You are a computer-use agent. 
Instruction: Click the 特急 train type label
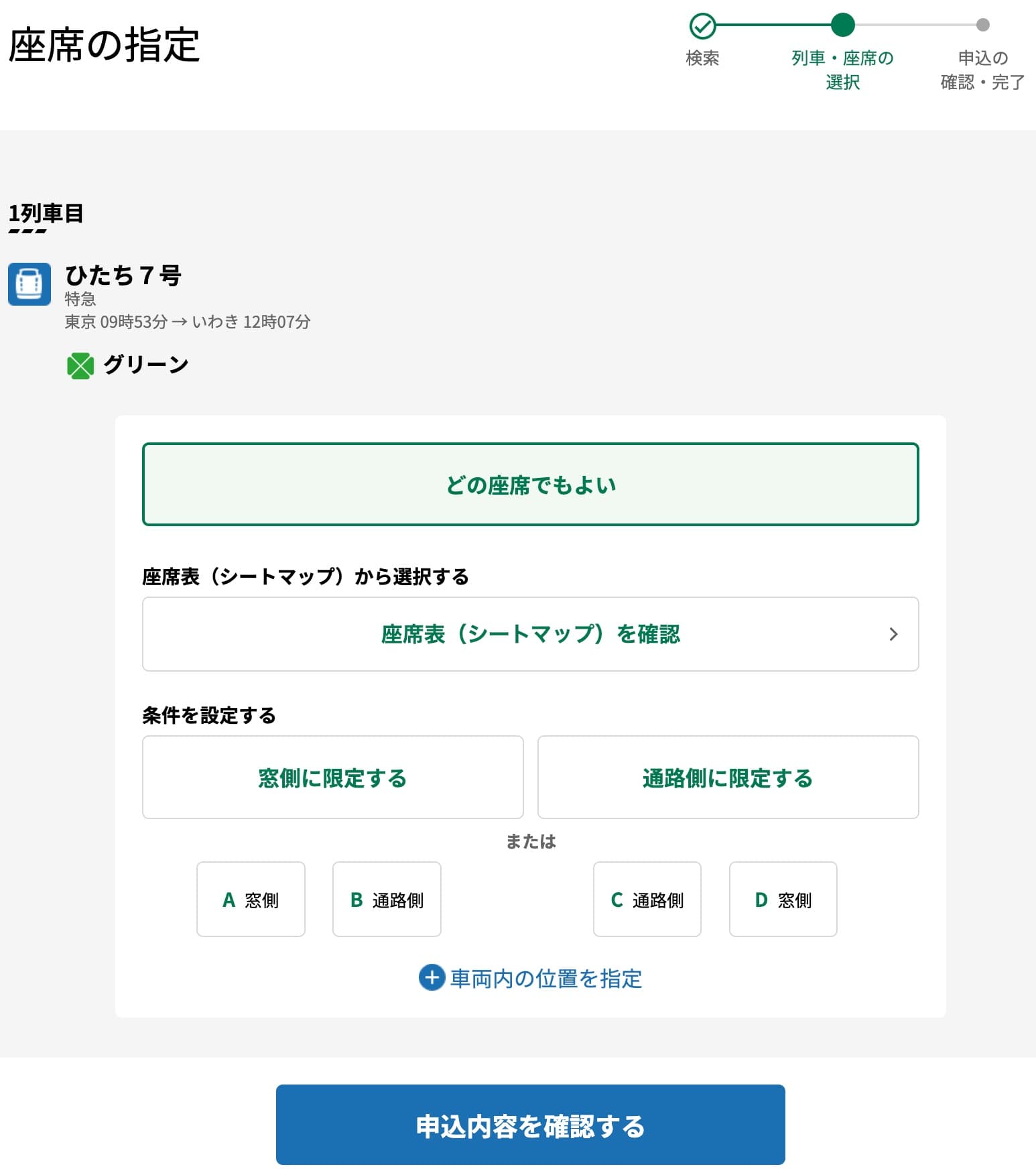[80, 298]
